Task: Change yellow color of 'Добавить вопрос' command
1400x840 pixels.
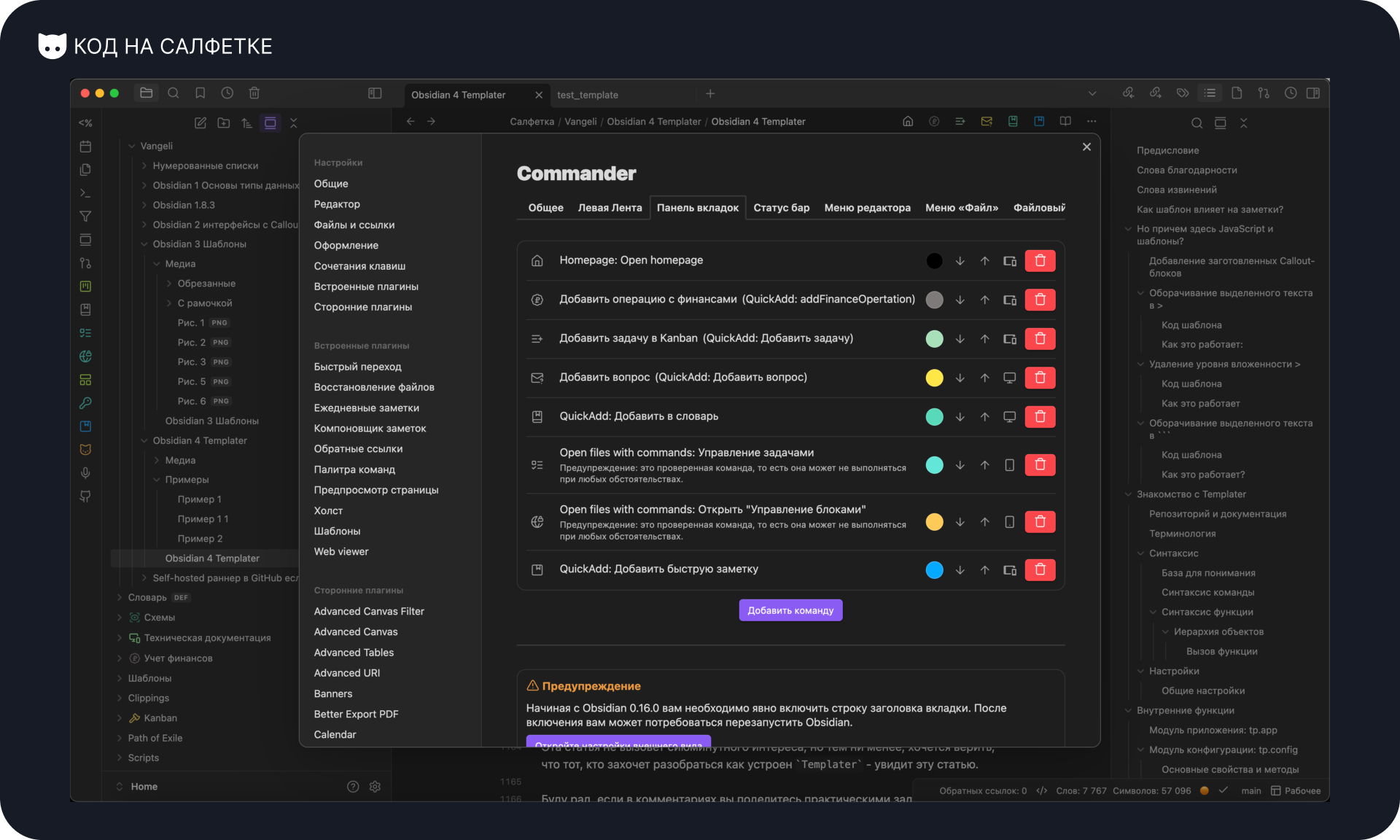Action: point(934,378)
